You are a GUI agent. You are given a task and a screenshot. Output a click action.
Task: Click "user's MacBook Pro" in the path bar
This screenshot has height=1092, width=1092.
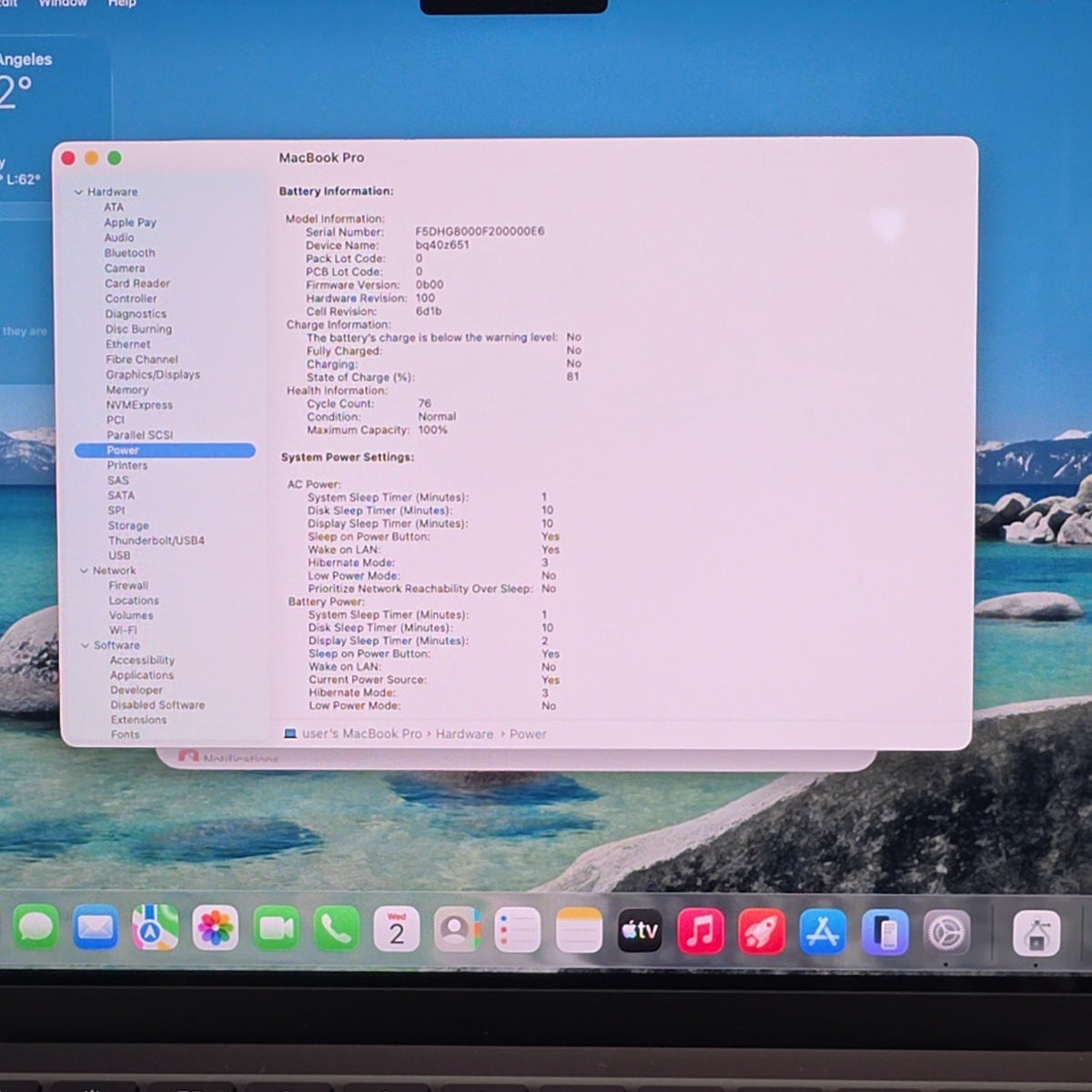(362, 733)
